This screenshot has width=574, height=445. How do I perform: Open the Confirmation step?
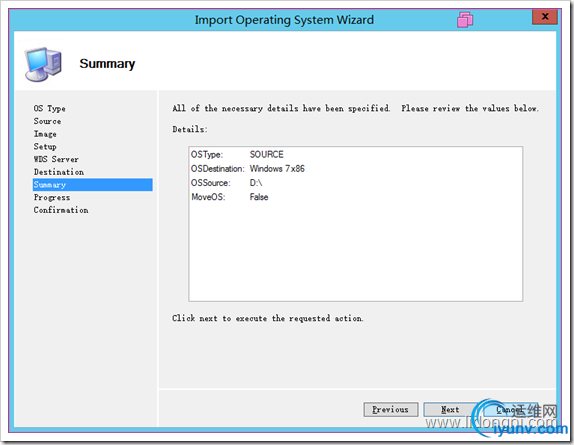[61, 210]
